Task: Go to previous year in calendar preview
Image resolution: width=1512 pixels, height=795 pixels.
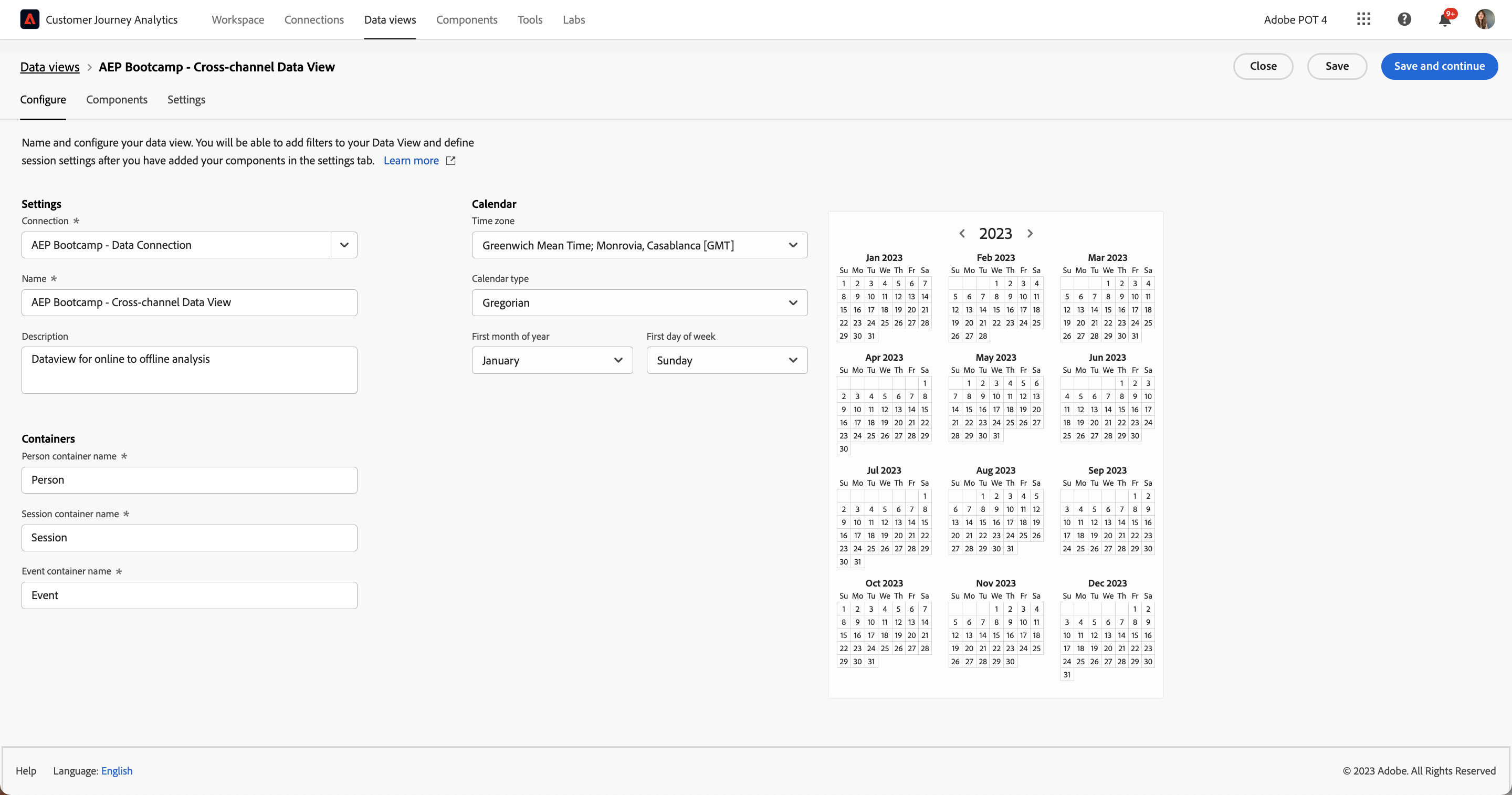Action: coord(962,234)
